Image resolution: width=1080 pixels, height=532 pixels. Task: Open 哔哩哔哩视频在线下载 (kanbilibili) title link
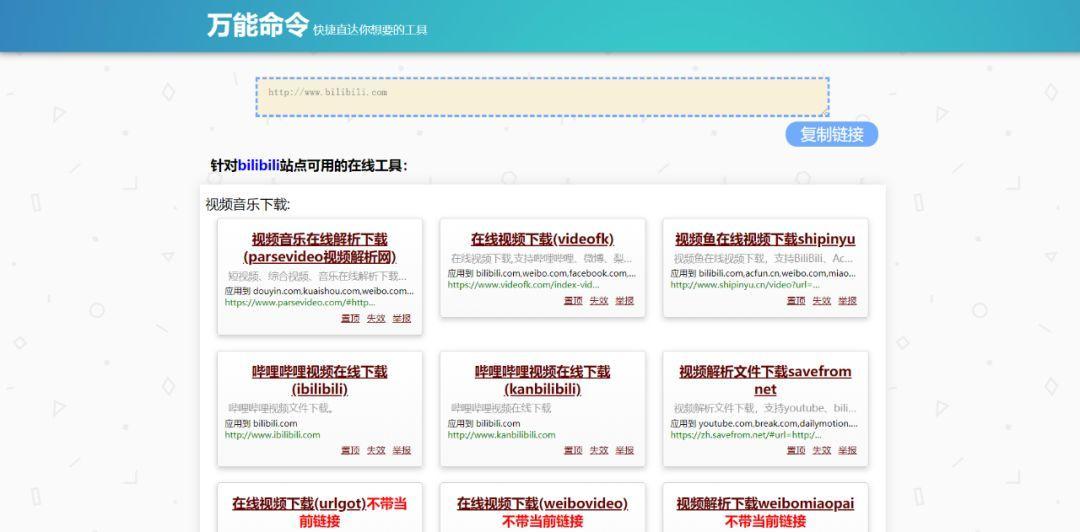[542, 380]
